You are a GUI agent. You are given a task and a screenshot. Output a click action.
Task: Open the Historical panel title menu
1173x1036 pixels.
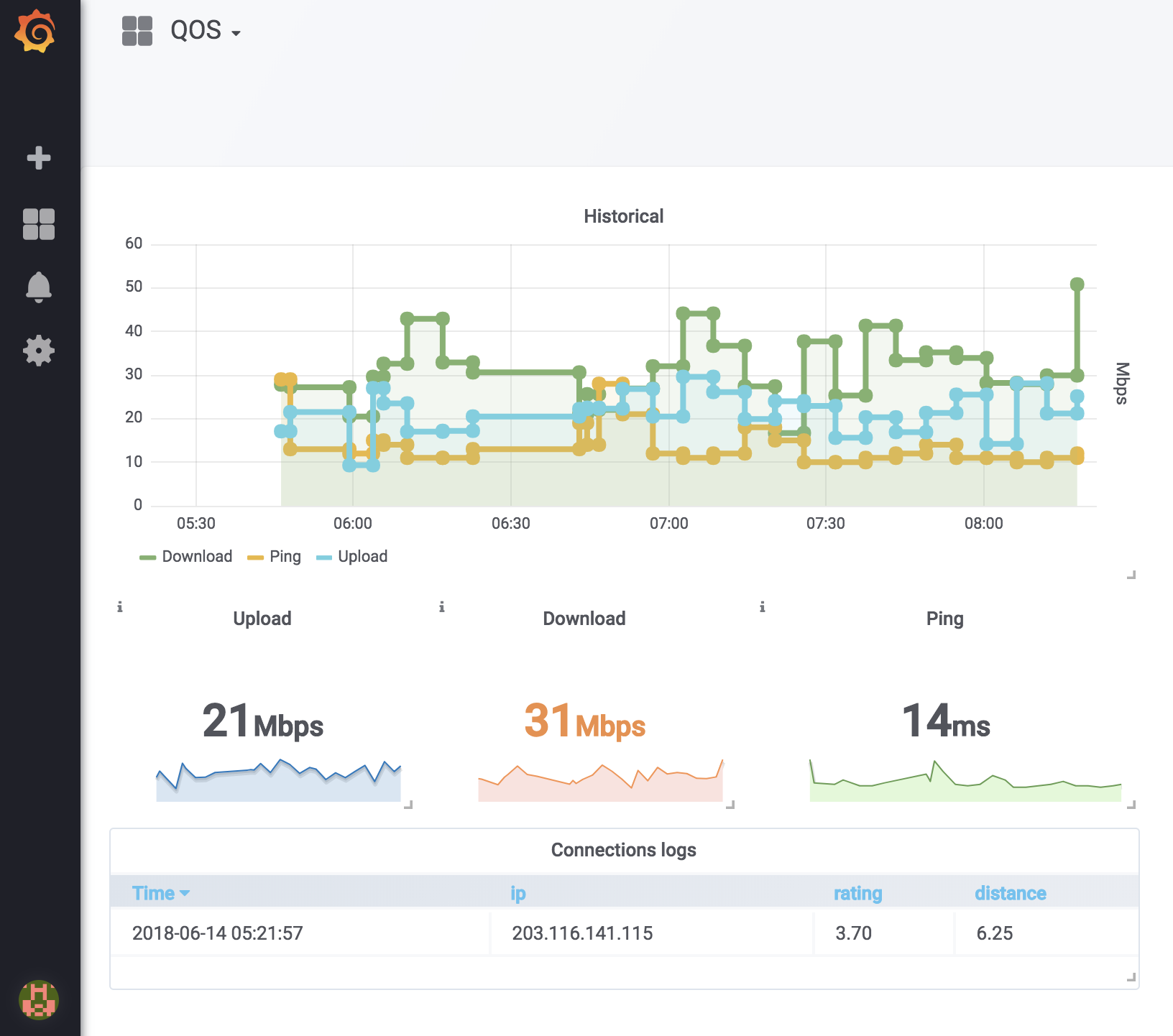(623, 216)
